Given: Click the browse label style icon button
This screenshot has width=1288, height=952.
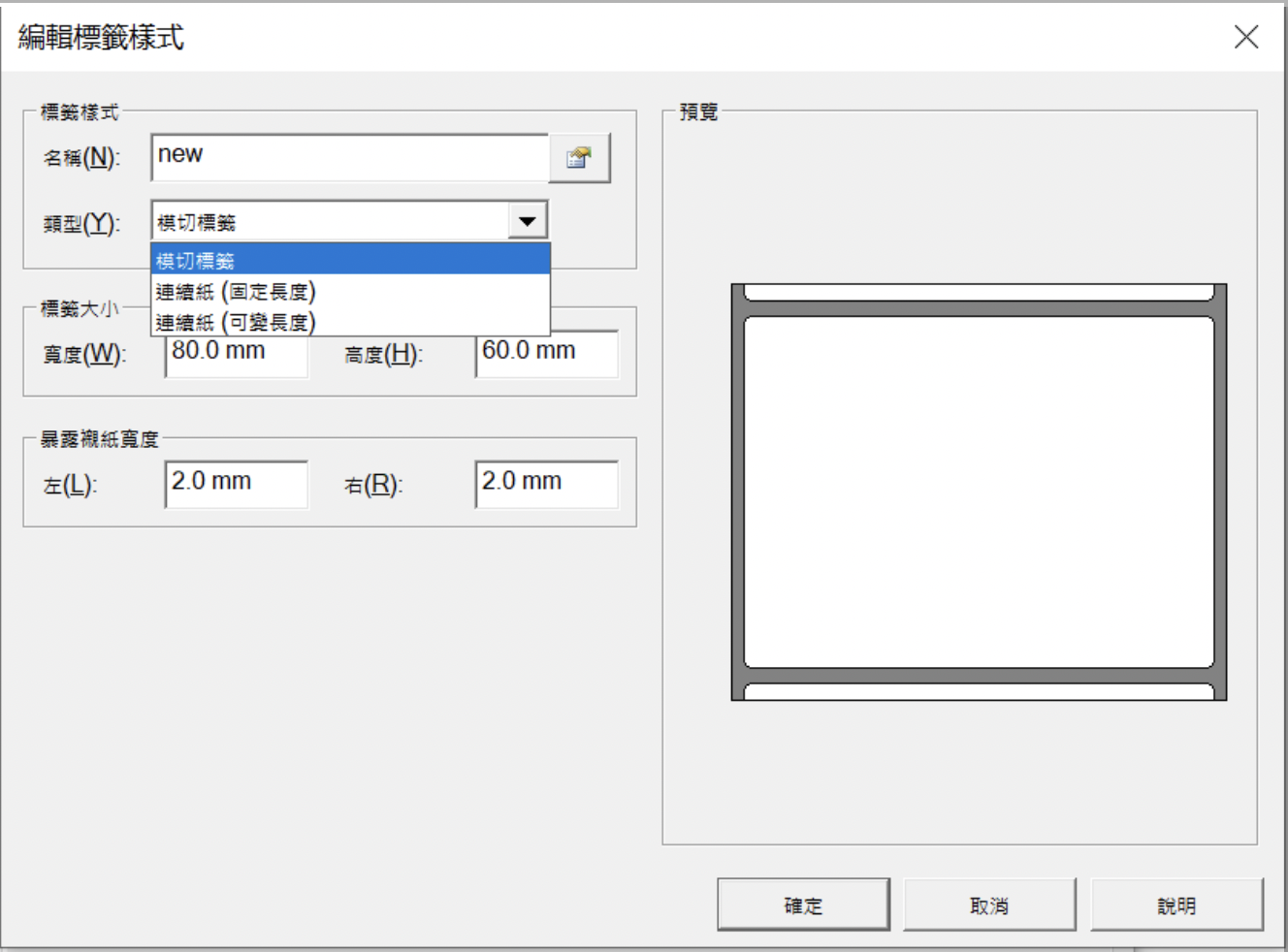Looking at the screenshot, I should [579, 158].
